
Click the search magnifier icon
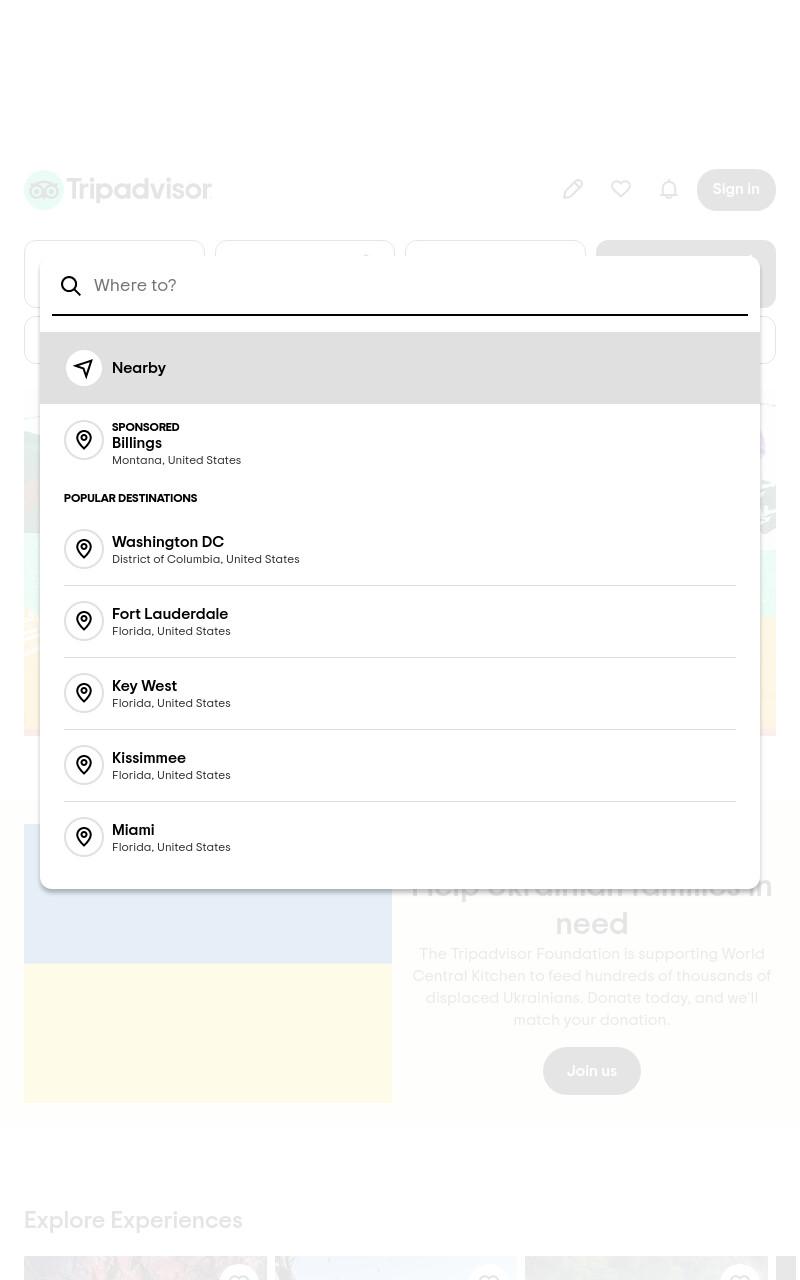pyautogui.click(x=71, y=286)
